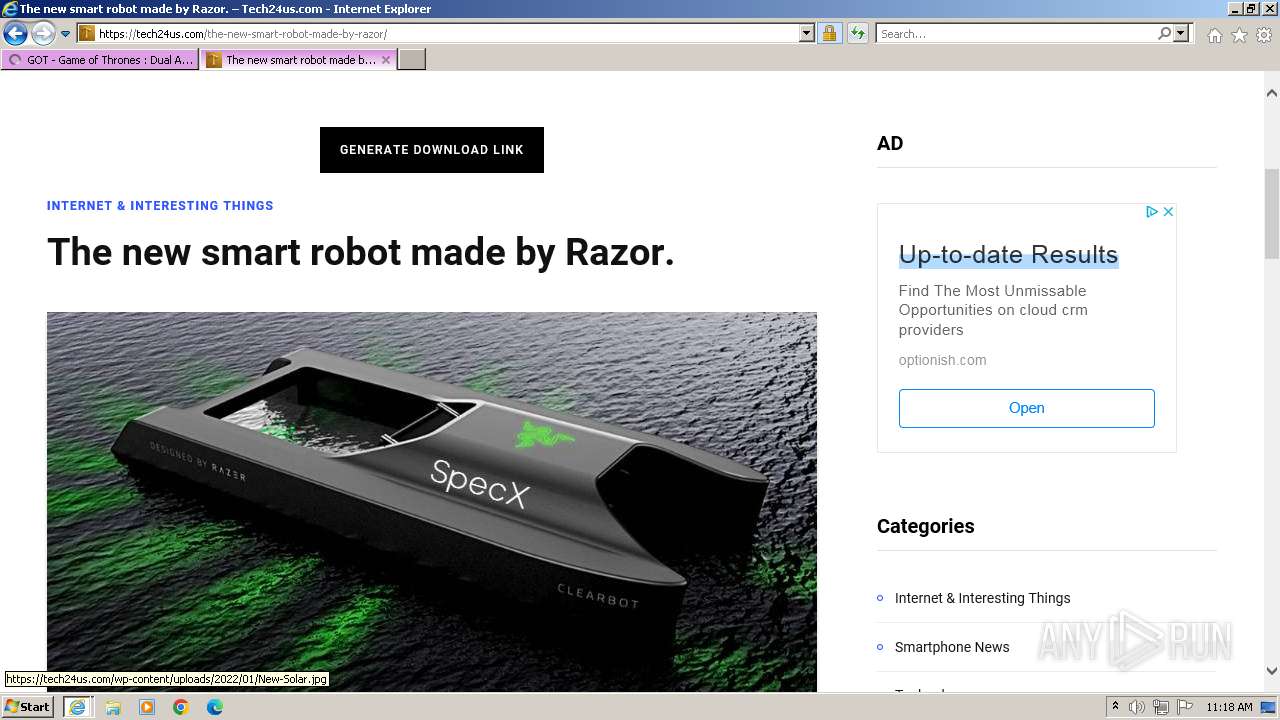Click the Open button in the ad
This screenshot has height=720, width=1280.
[x=1027, y=408]
